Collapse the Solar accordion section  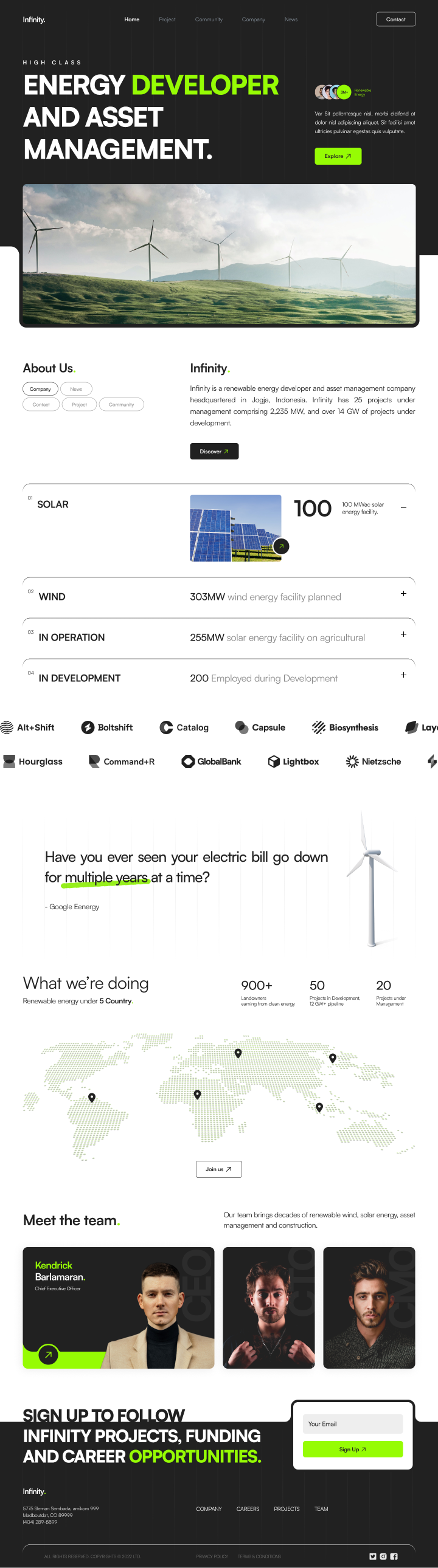pyautogui.click(x=403, y=507)
